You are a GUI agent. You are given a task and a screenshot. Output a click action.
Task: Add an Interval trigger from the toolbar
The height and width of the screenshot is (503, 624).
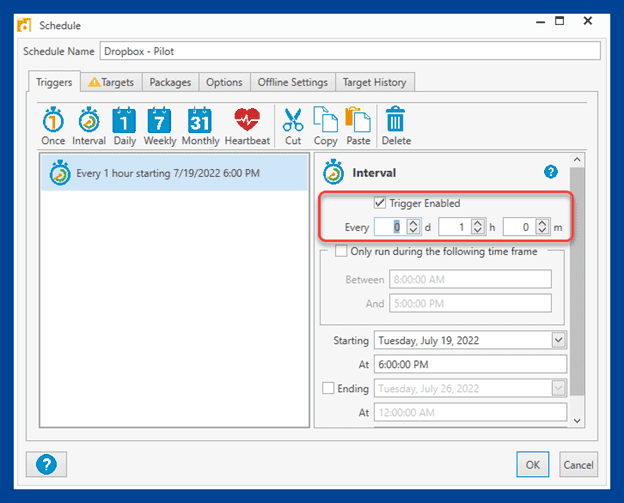[89, 126]
